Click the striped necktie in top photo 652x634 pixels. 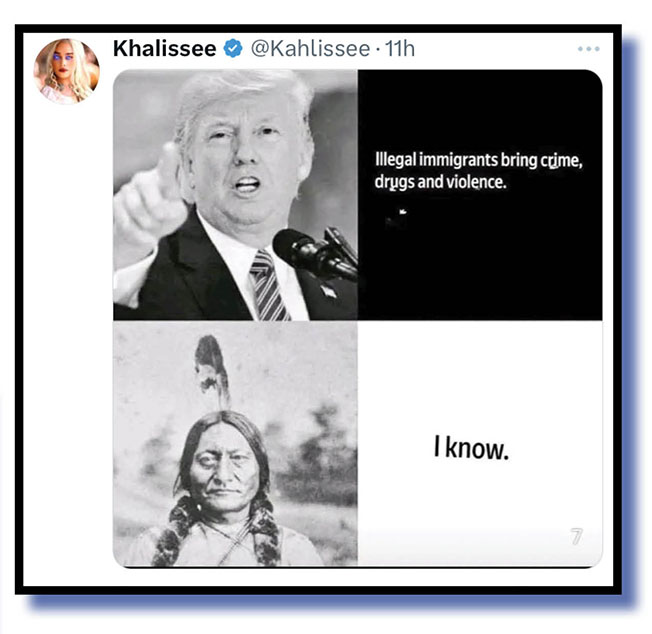269,286
